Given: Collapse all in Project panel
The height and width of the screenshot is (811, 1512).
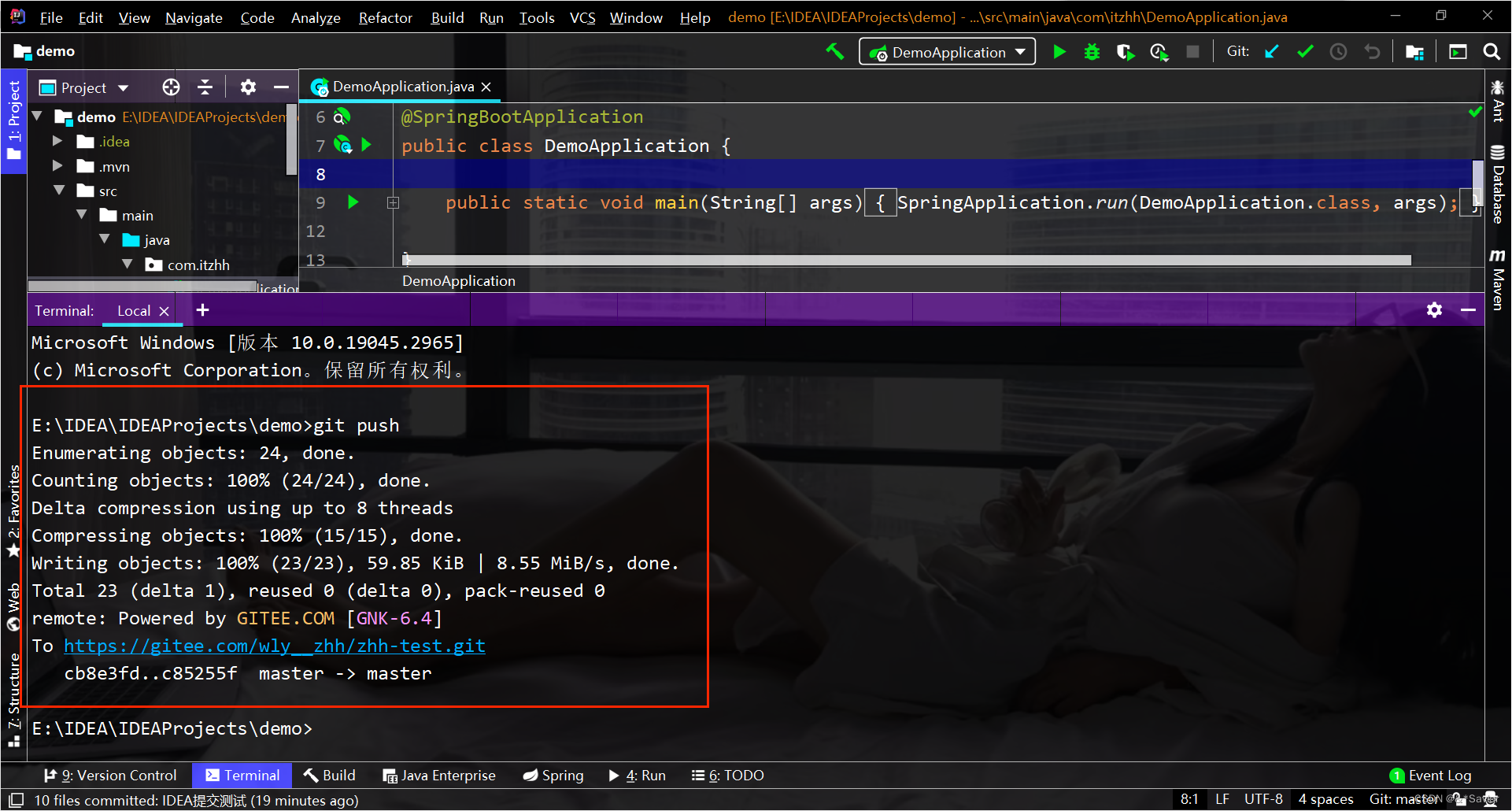Looking at the screenshot, I should 205,87.
